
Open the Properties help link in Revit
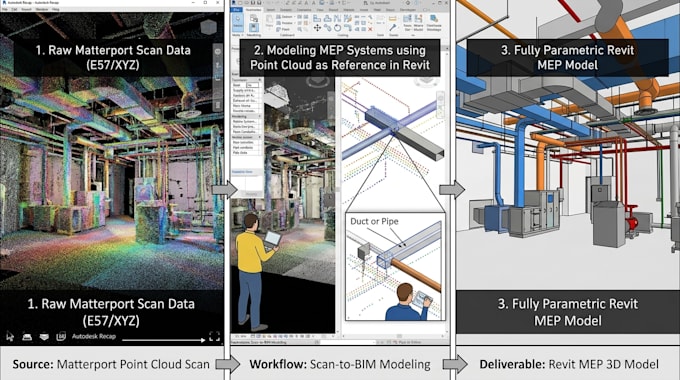(x=242, y=172)
